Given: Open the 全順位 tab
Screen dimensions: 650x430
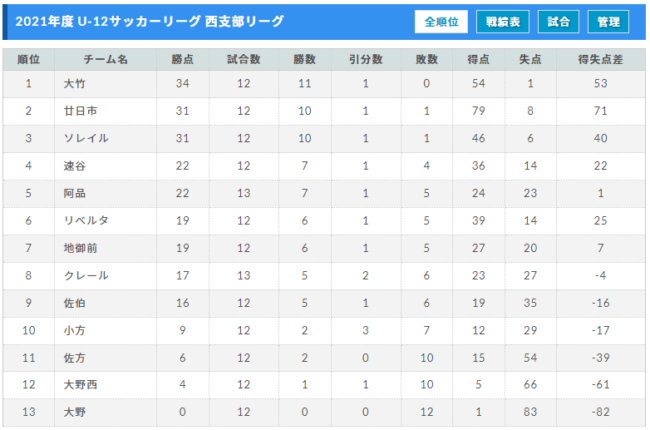Looking at the screenshot, I should 441,22.
